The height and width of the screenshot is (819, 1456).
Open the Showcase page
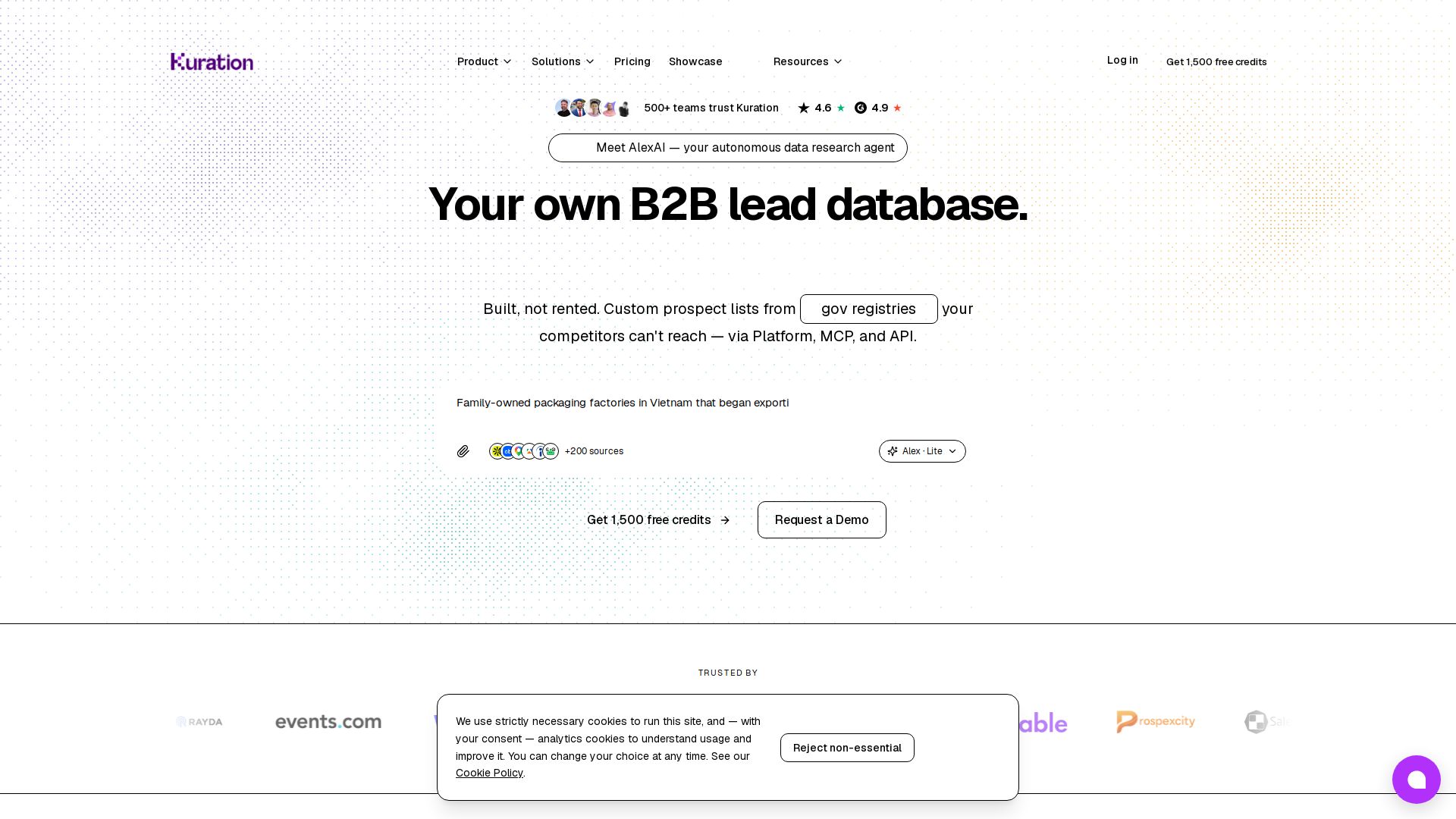(x=695, y=61)
